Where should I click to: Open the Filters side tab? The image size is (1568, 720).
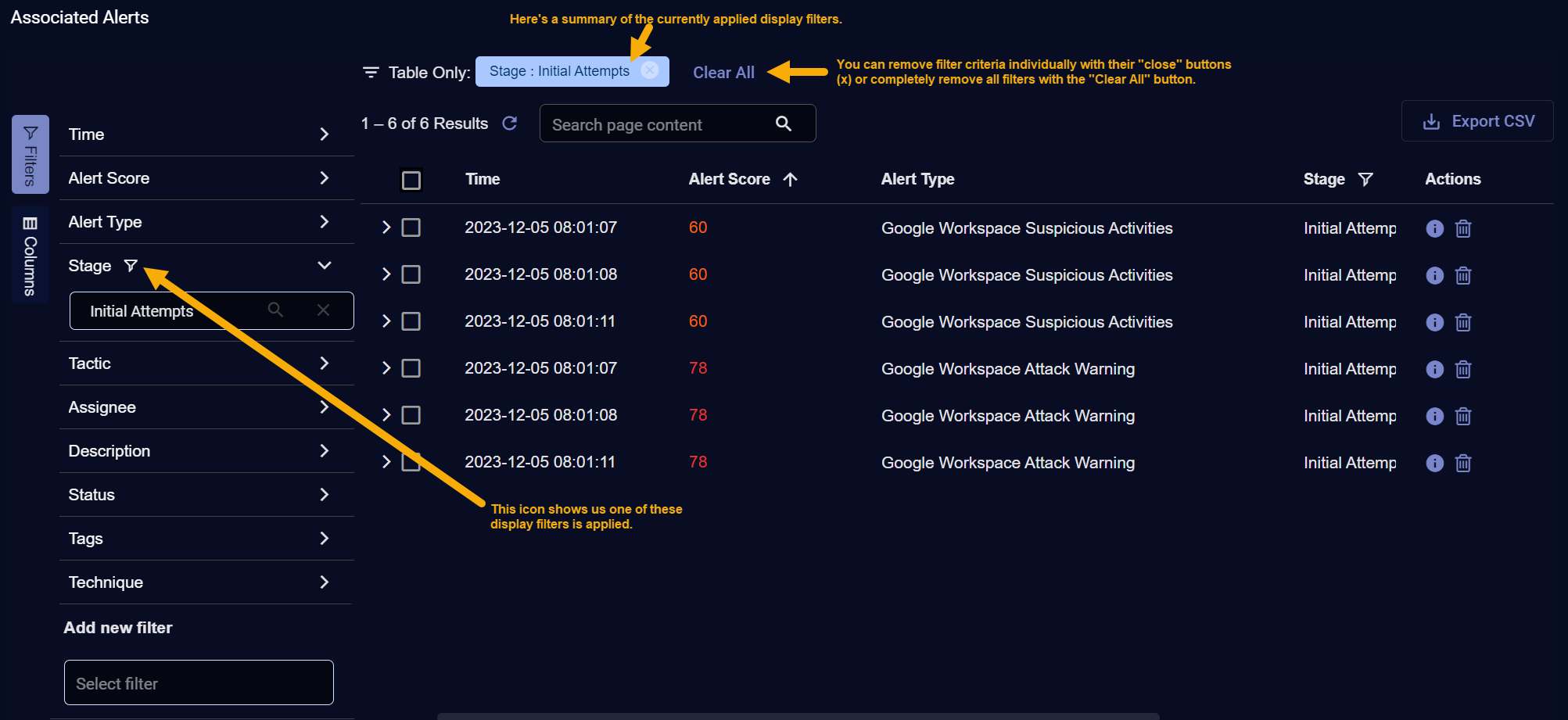(x=30, y=154)
